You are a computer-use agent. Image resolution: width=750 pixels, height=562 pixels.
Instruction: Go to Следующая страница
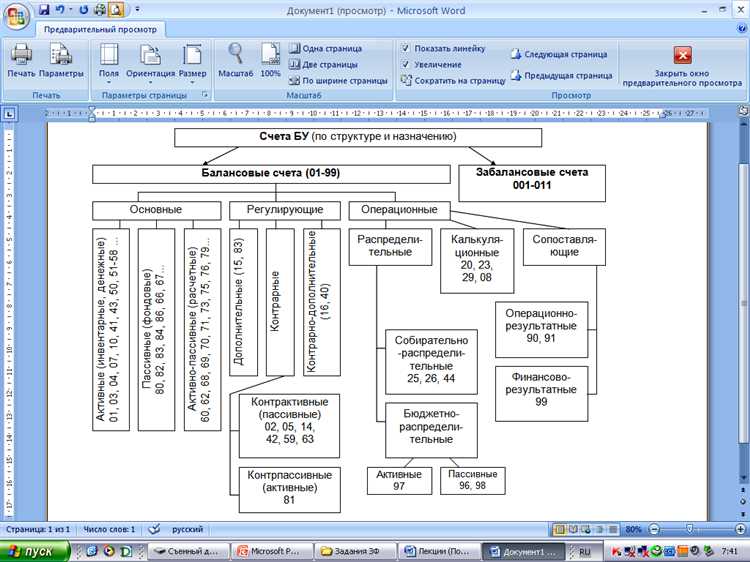click(x=560, y=54)
